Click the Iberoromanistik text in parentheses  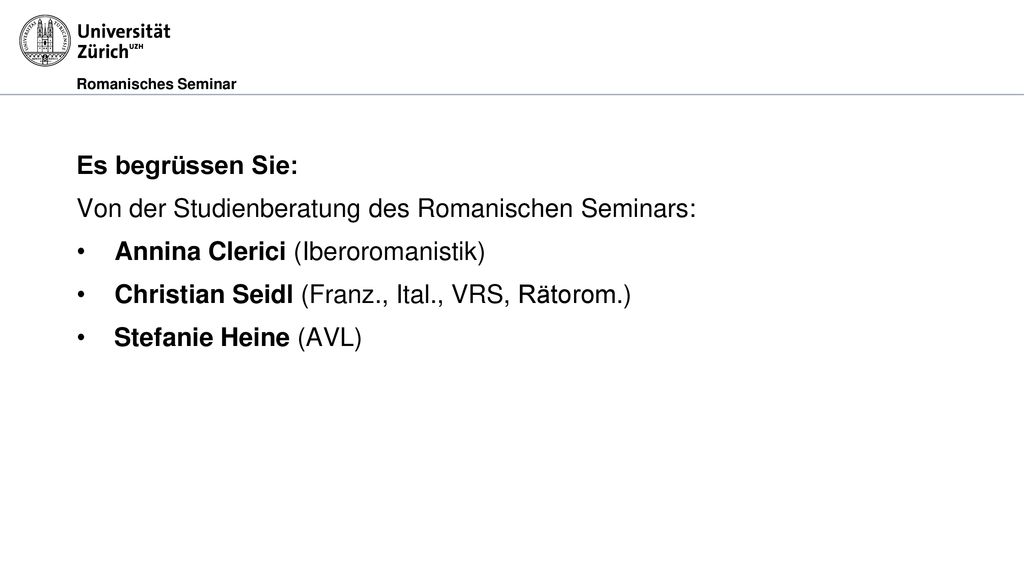click(389, 252)
